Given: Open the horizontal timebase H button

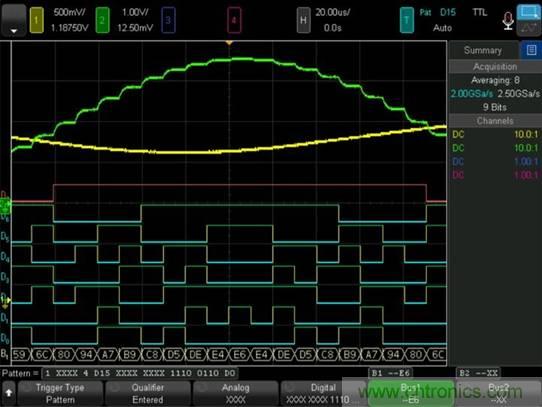Looking at the screenshot, I should 303,20.
